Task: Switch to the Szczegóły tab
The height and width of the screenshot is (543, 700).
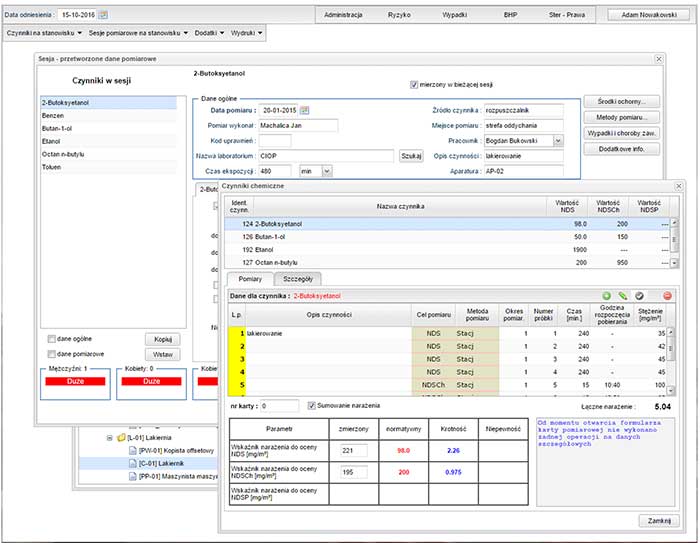Action: [300, 278]
